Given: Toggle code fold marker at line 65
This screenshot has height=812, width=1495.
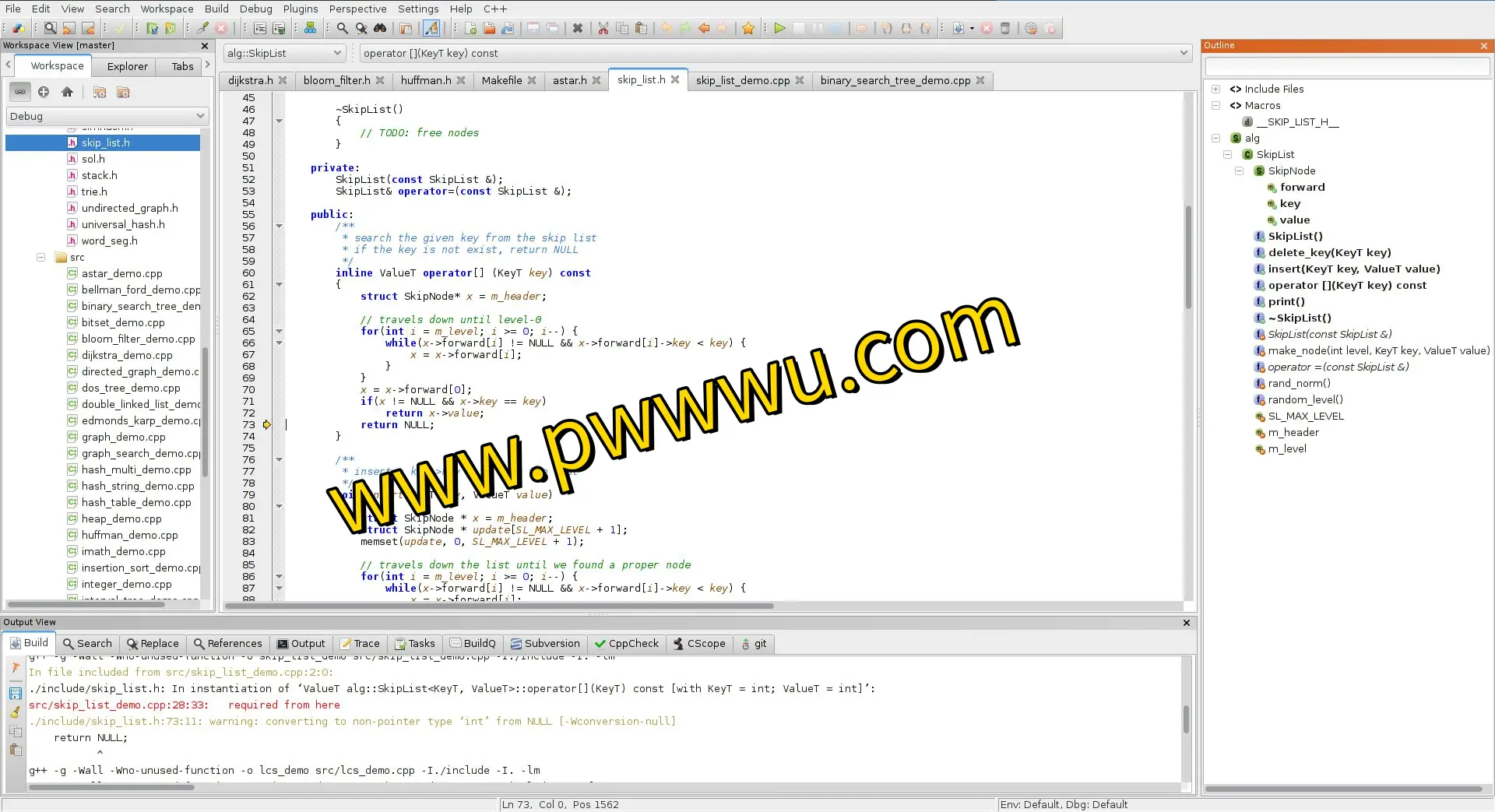Looking at the screenshot, I should pos(279,331).
